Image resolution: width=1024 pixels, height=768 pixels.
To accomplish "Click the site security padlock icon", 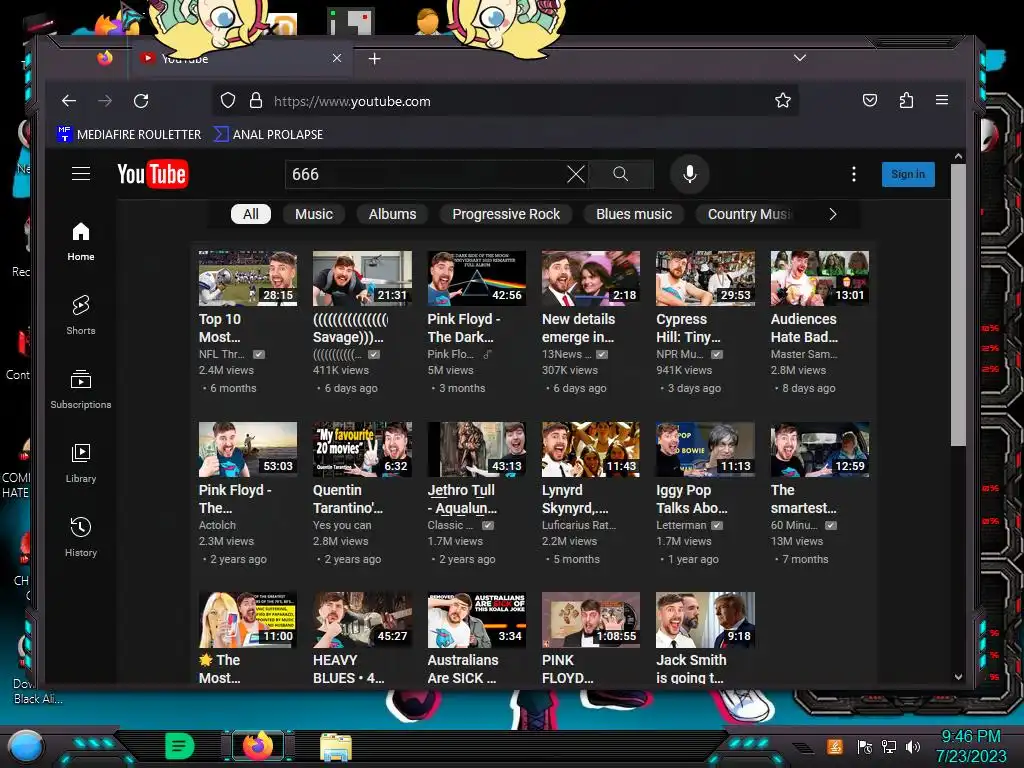I will (x=256, y=101).
